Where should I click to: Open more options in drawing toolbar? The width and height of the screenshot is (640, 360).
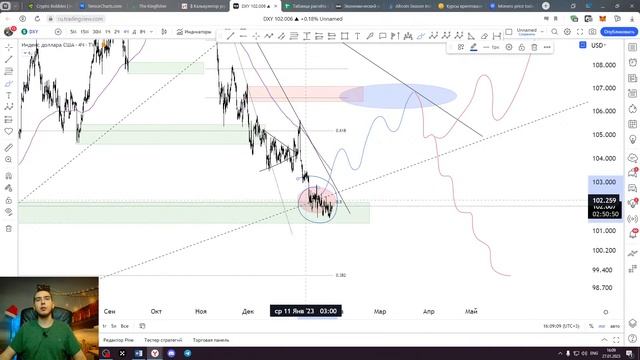click(x=547, y=47)
